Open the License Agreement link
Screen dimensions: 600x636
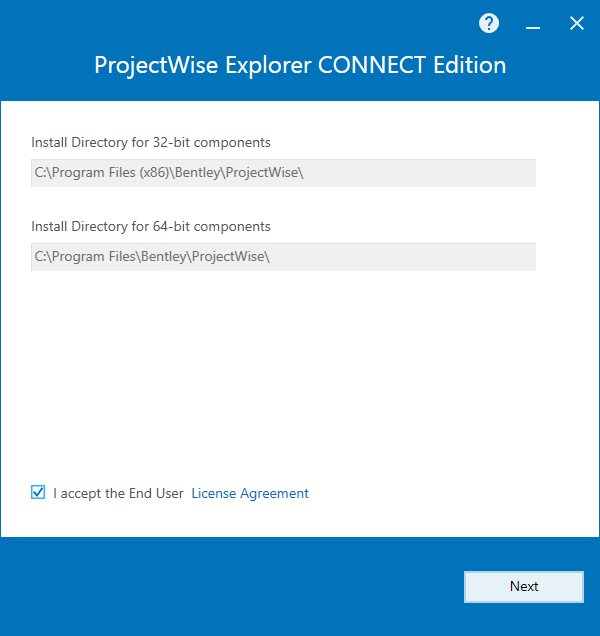[x=250, y=493]
